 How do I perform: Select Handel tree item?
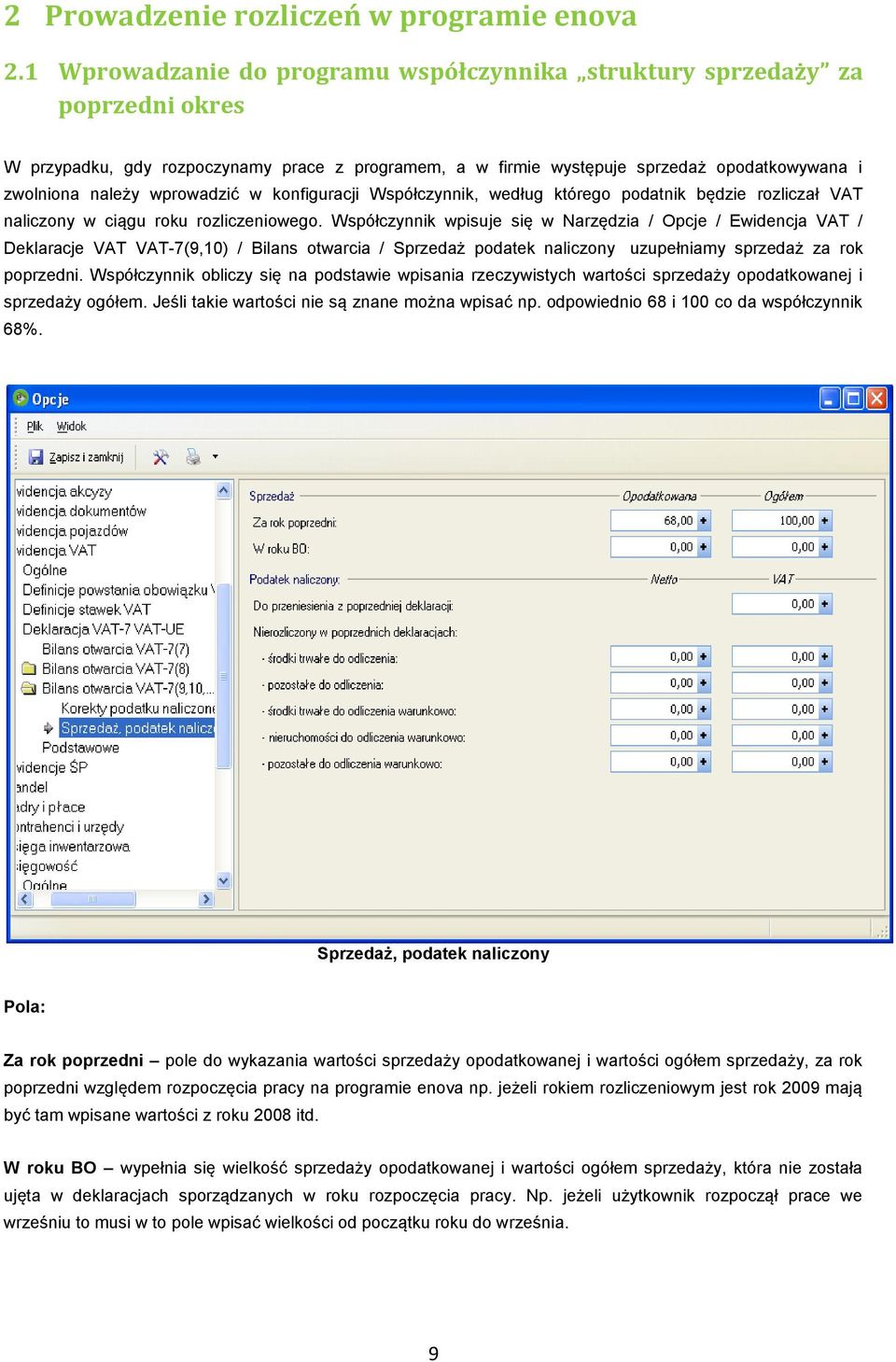pos(32,787)
